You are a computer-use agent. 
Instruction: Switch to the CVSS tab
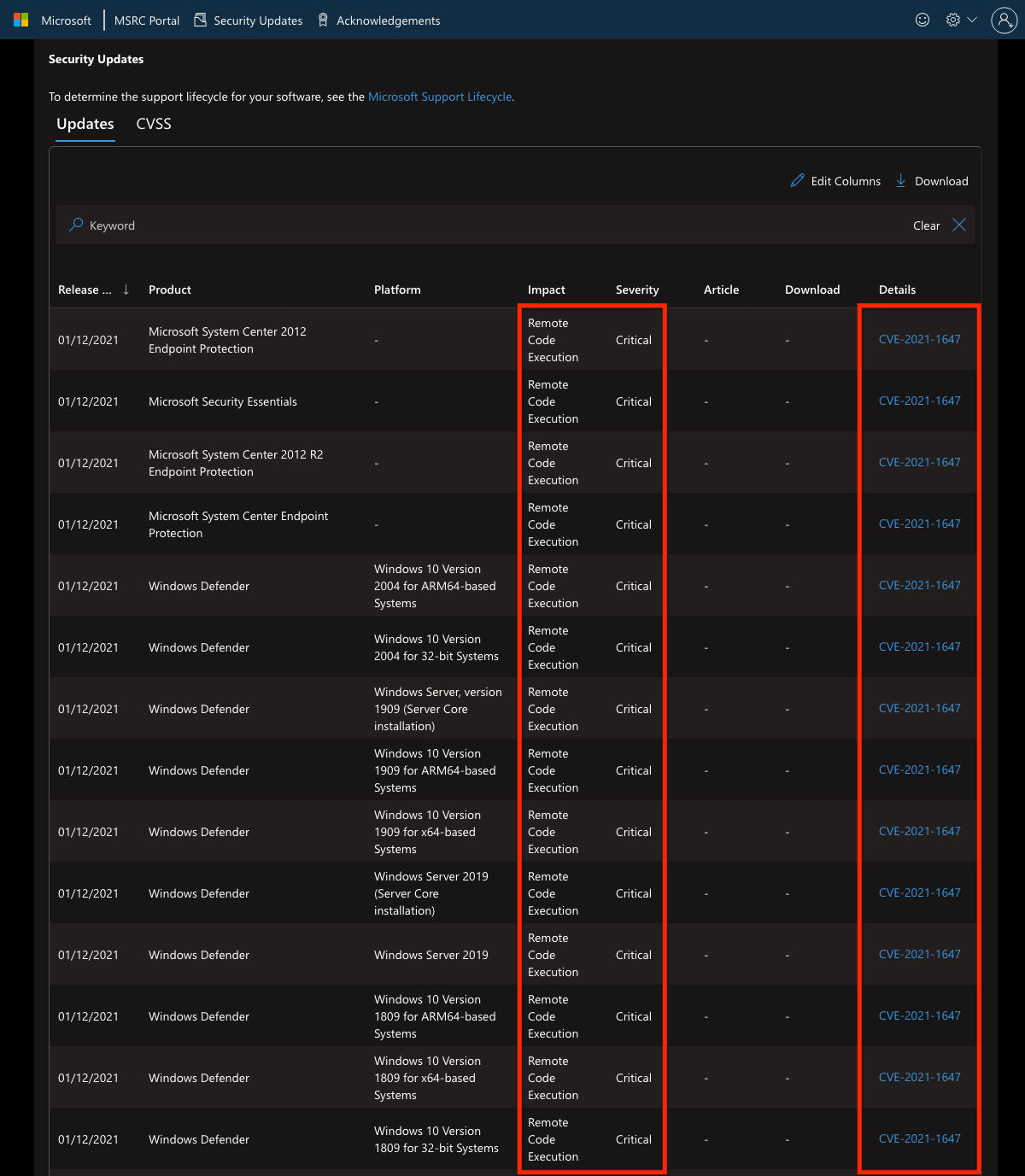tap(154, 125)
